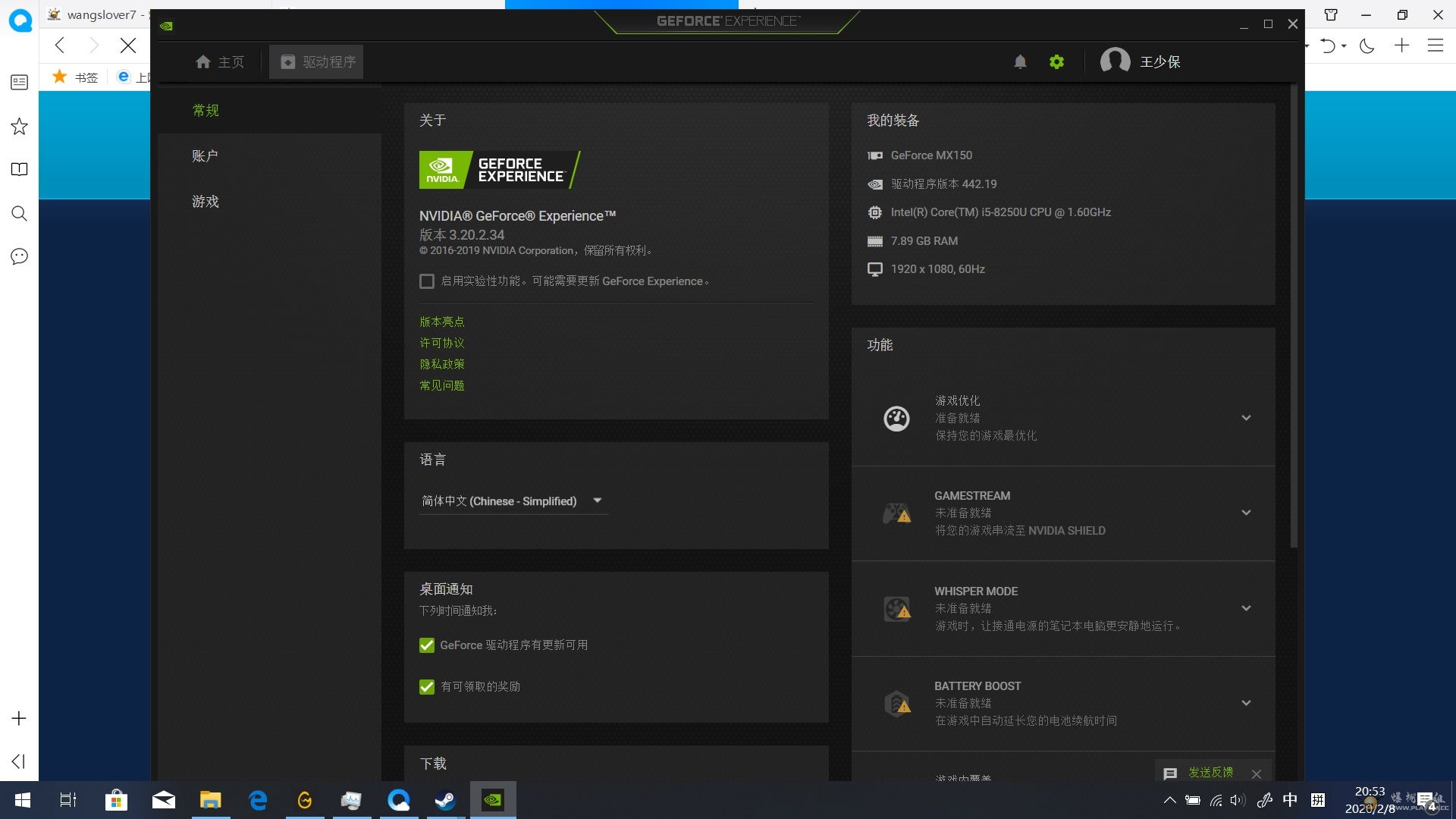Image resolution: width=1456 pixels, height=819 pixels.
Task: Expand the BATTERY BOOST feature section
Action: click(x=1246, y=703)
